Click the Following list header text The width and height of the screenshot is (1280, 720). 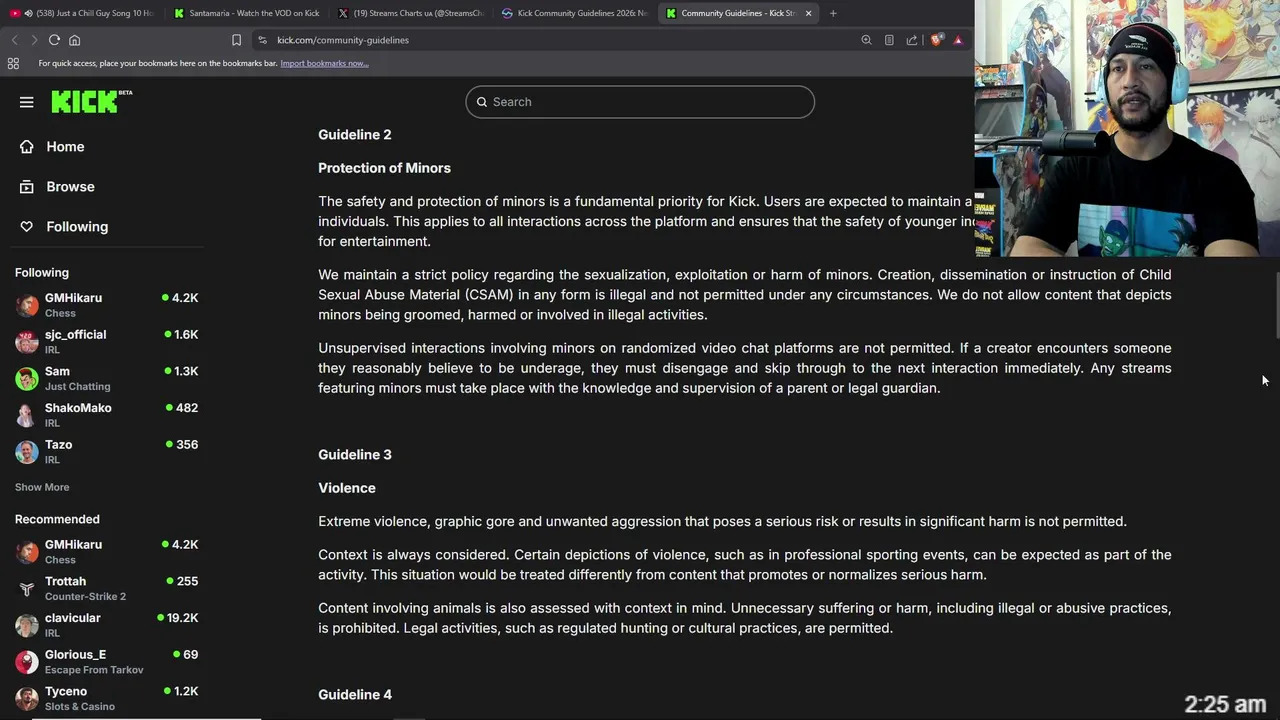[x=42, y=272]
